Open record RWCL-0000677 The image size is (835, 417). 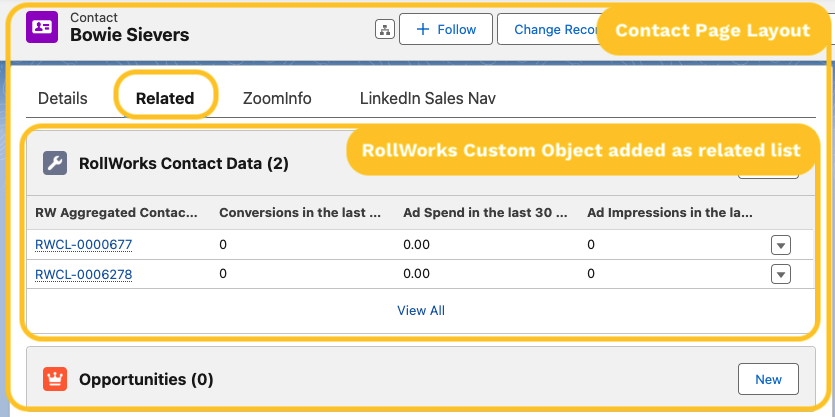(x=84, y=244)
